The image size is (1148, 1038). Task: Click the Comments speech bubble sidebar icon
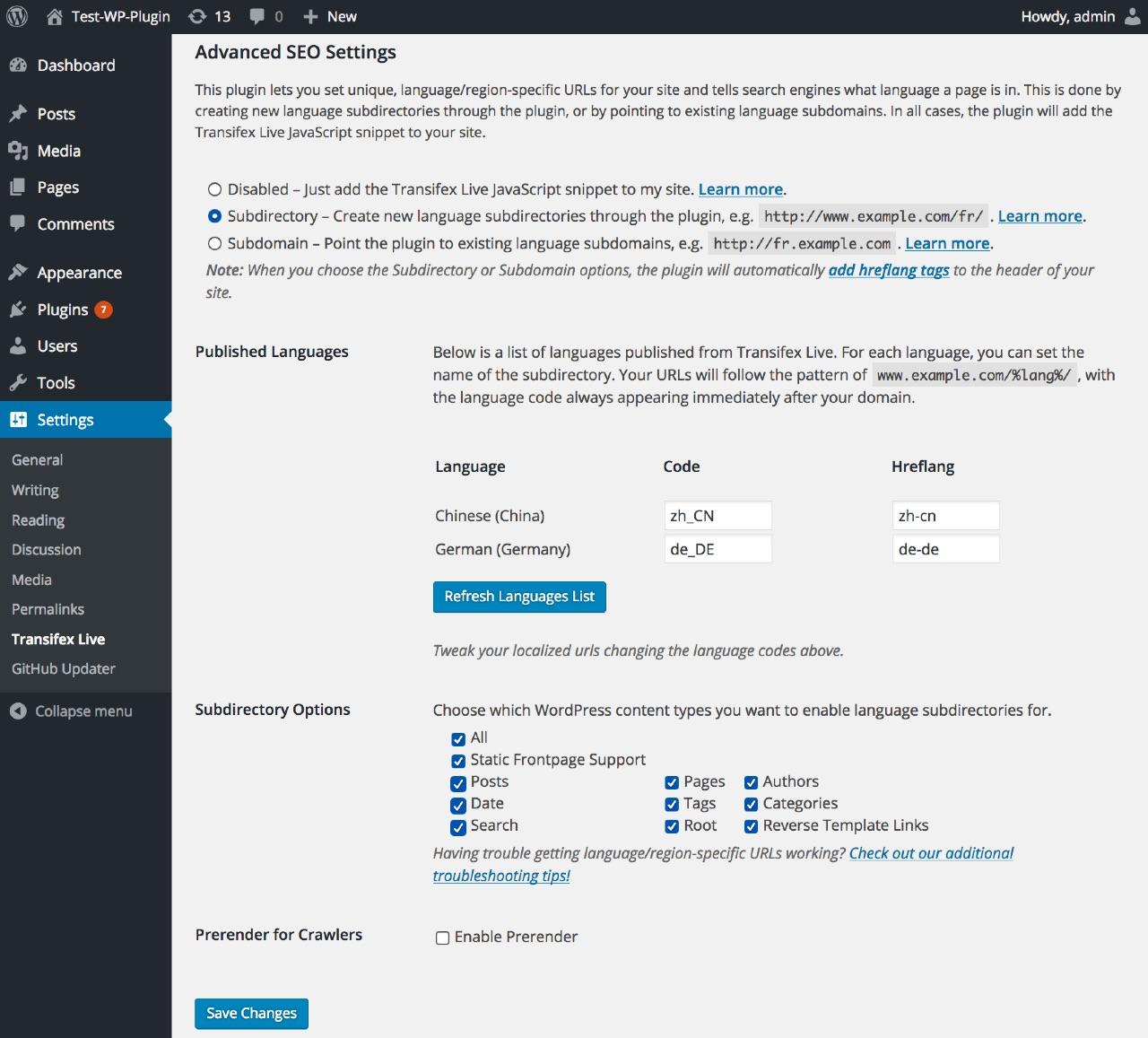click(18, 223)
